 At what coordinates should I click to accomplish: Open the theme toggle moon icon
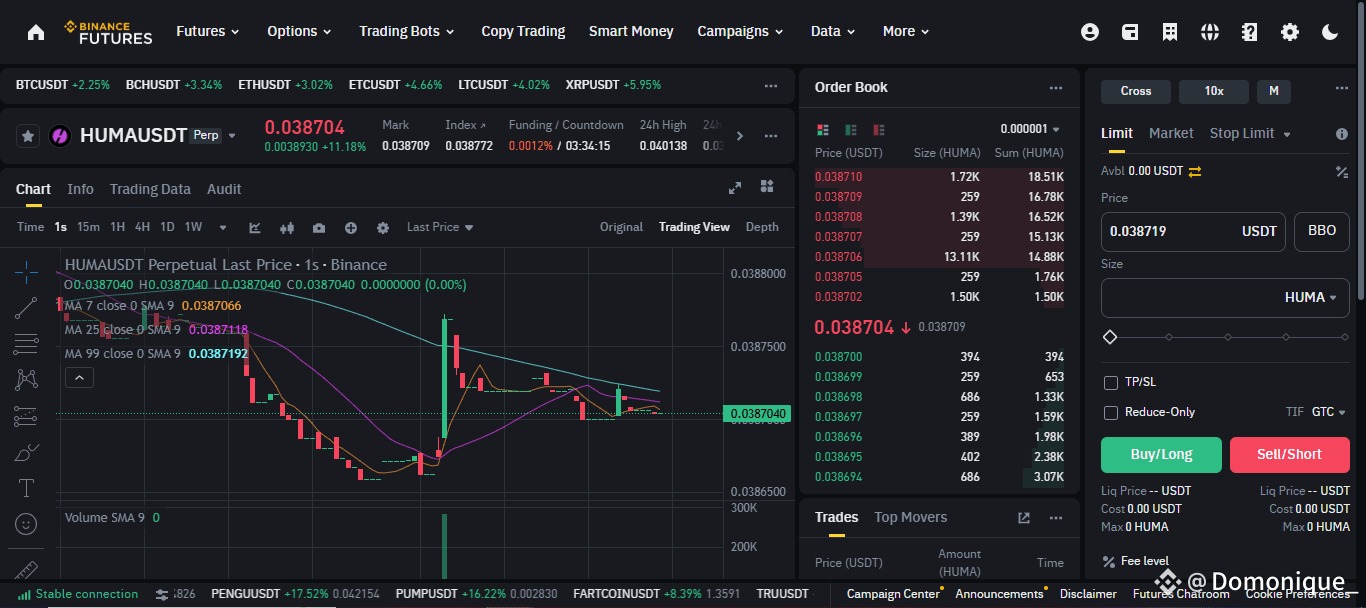(x=1330, y=31)
